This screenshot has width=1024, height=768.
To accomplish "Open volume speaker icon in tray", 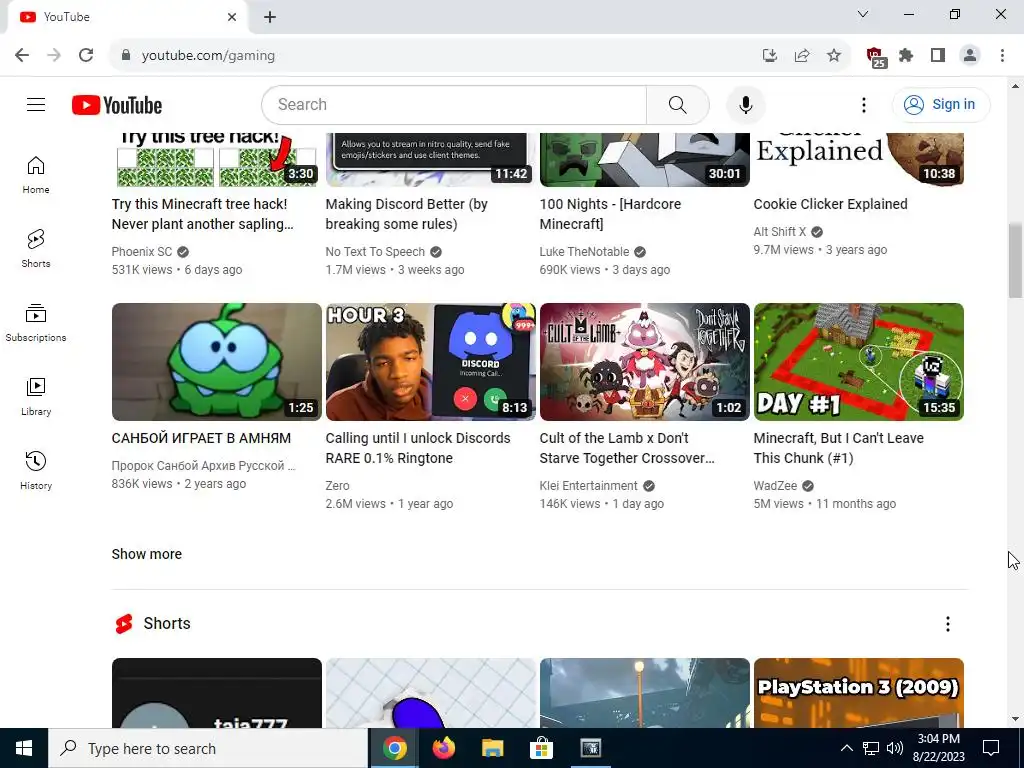I will point(895,748).
